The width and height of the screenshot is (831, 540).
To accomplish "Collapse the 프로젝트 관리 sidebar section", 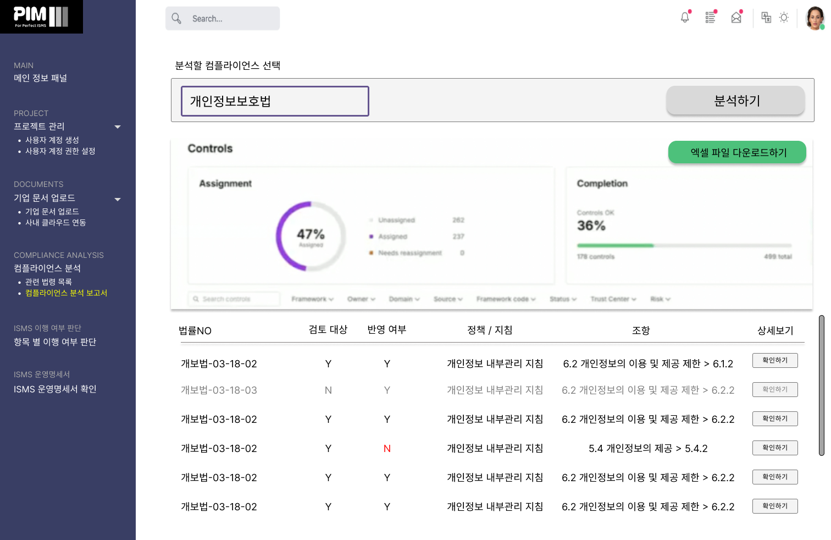I will (x=117, y=127).
